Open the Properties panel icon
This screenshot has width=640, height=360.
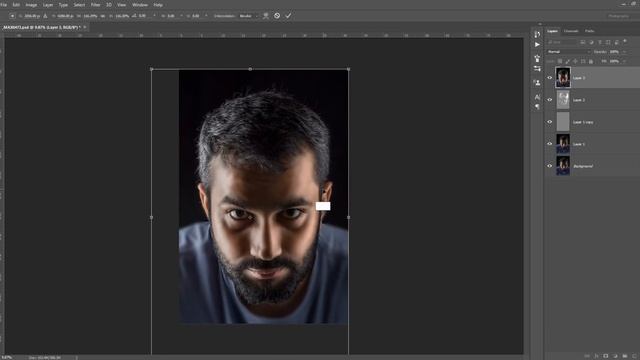(x=537, y=58)
